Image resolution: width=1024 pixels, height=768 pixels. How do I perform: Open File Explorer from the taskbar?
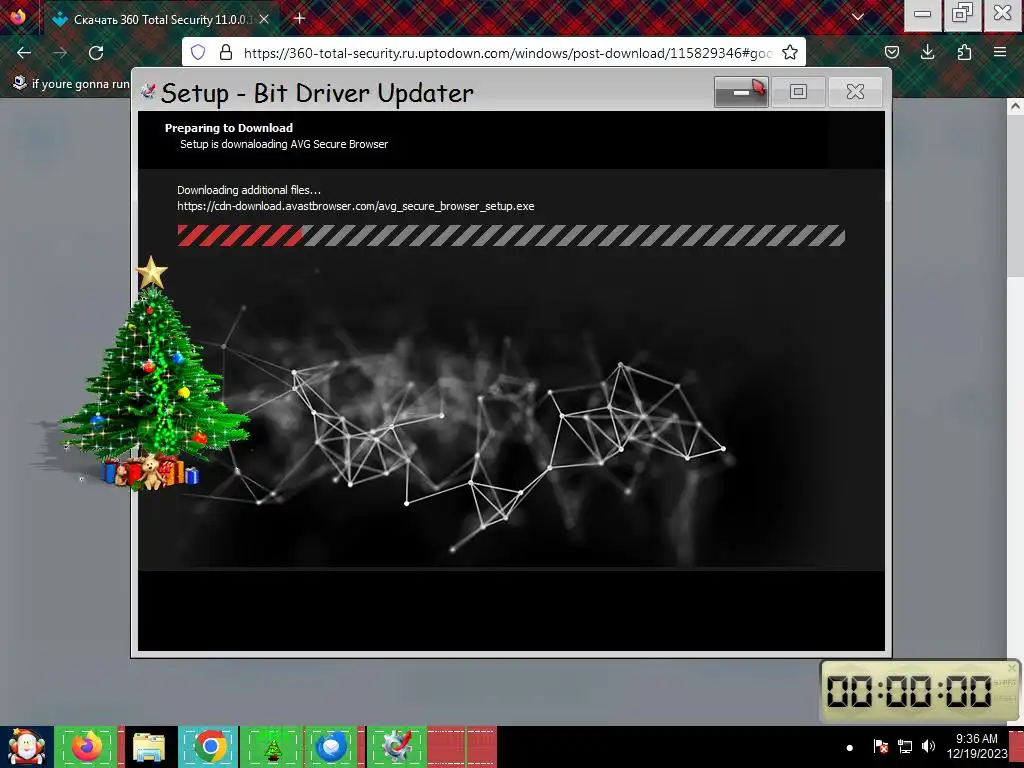pyautogui.click(x=149, y=747)
